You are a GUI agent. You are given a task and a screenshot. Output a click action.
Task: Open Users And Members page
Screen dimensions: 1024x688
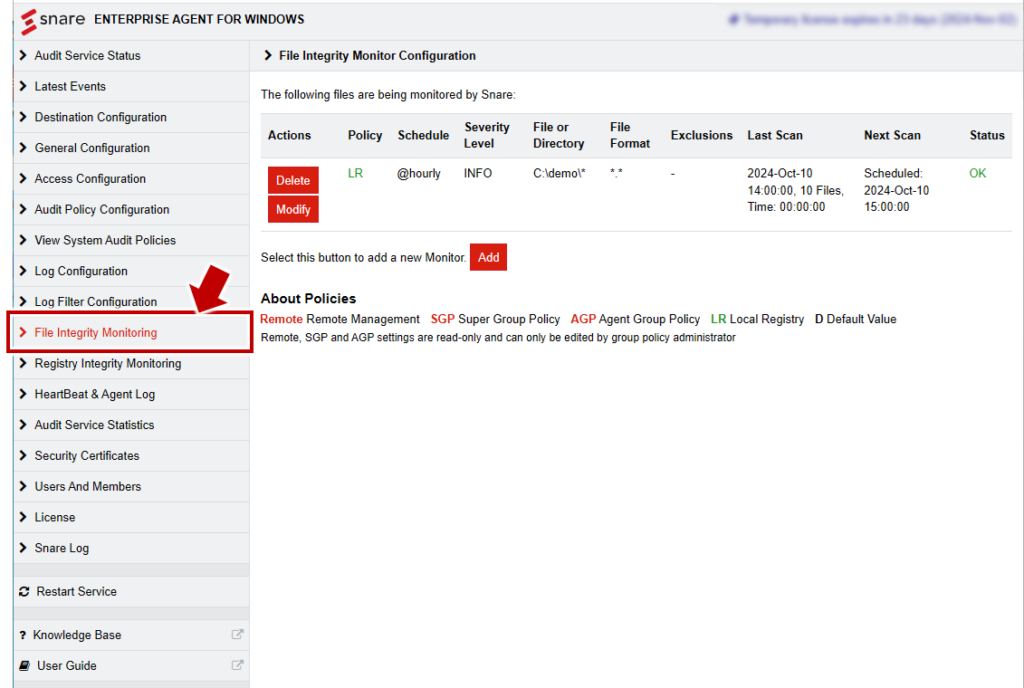pos(131,486)
